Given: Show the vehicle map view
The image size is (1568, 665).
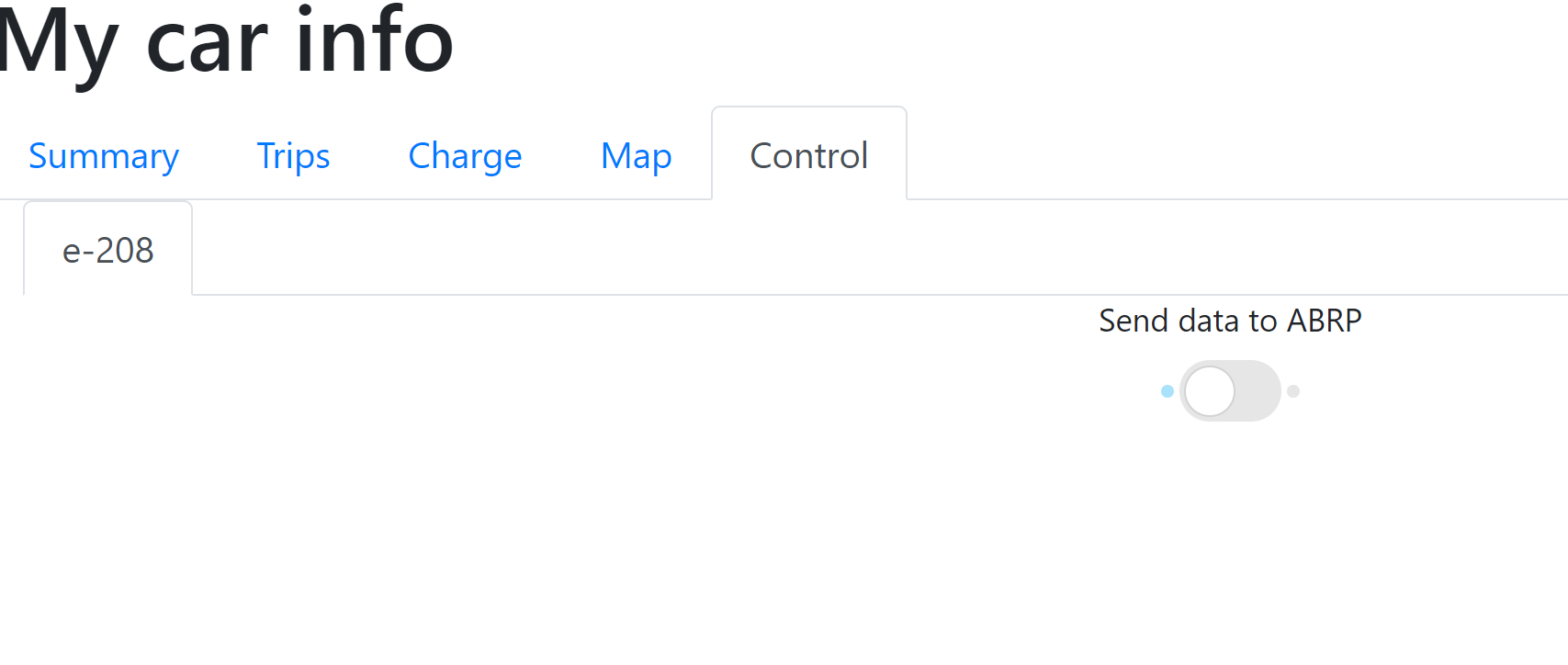Looking at the screenshot, I should (x=636, y=155).
